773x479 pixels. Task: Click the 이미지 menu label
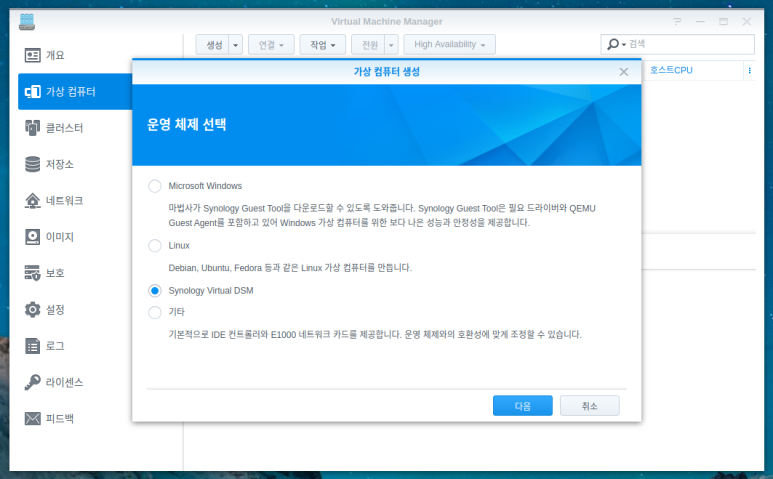click(x=60, y=237)
